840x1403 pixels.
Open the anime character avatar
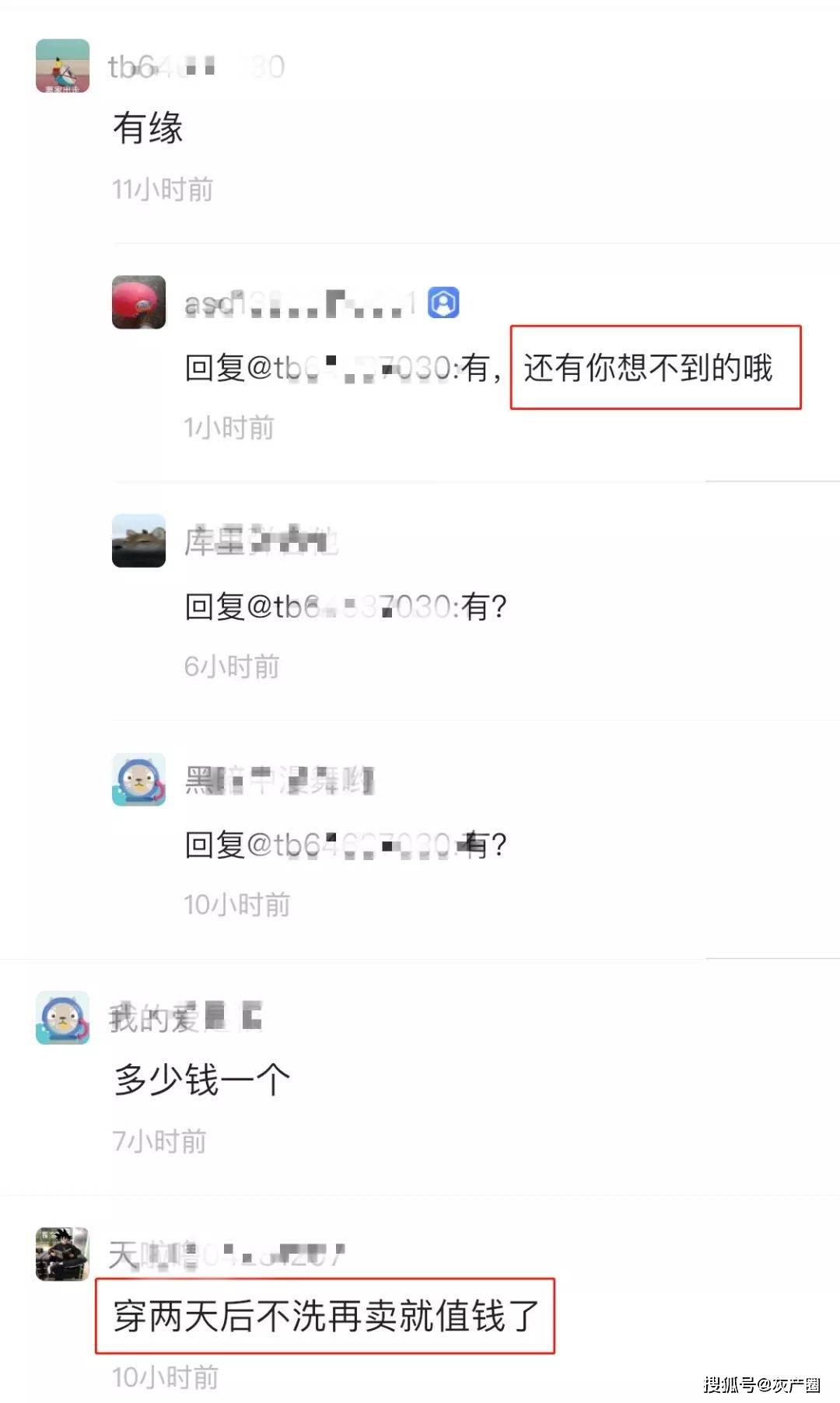point(63,1254)
